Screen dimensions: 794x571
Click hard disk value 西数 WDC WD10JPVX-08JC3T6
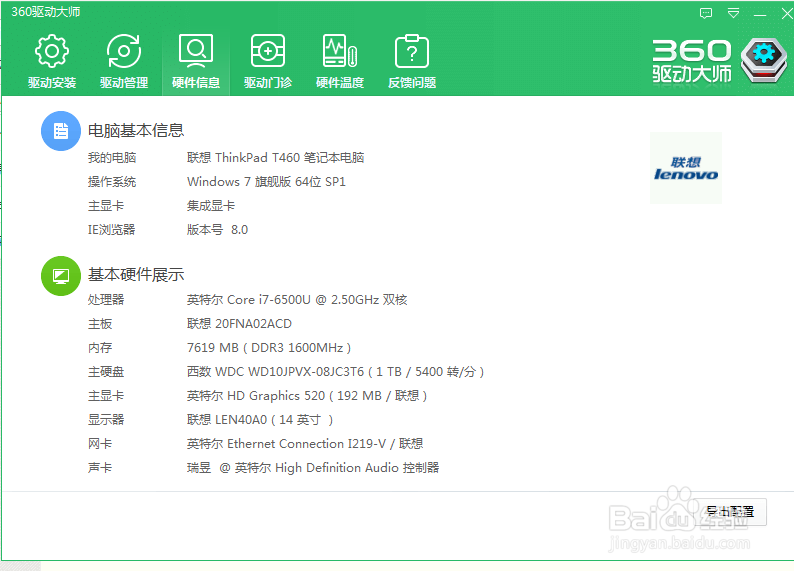[335, 372]
